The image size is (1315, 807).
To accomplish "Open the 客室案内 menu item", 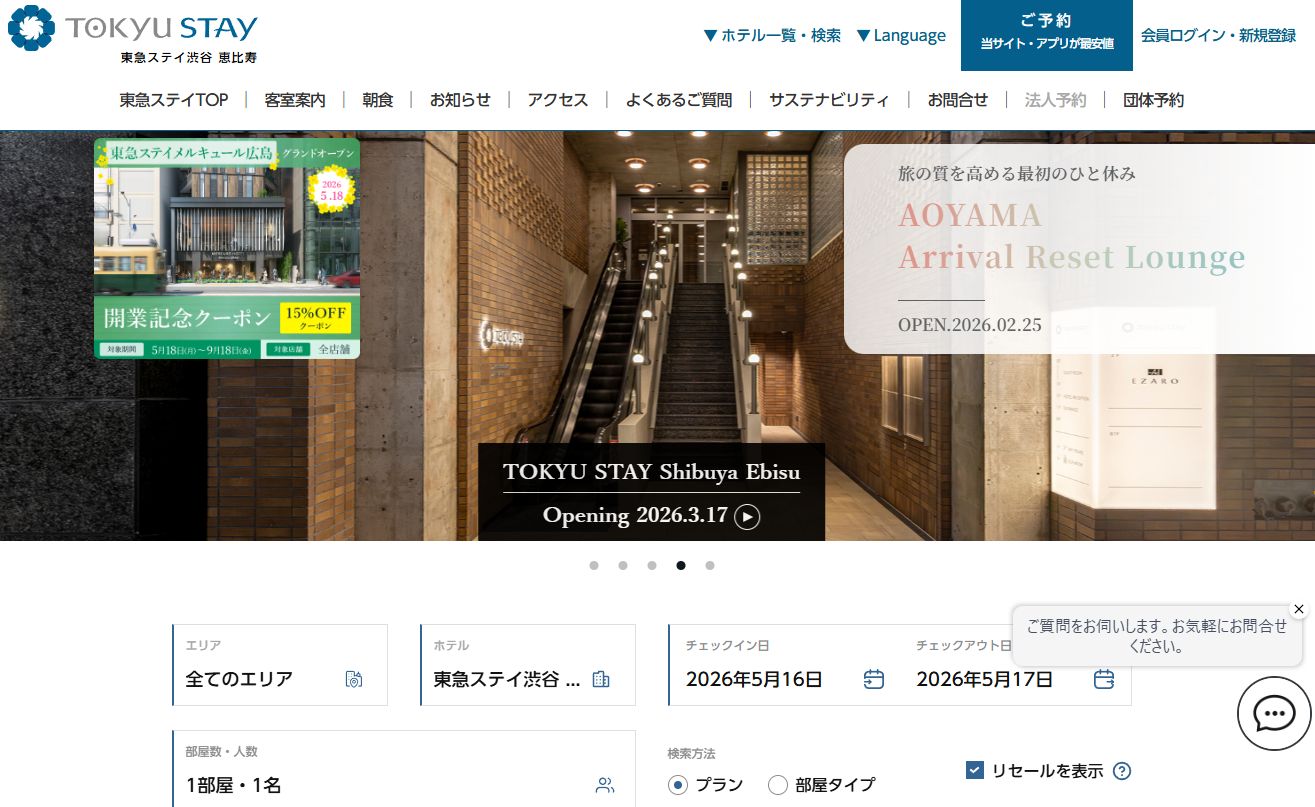I will click(x=295, y=100).
